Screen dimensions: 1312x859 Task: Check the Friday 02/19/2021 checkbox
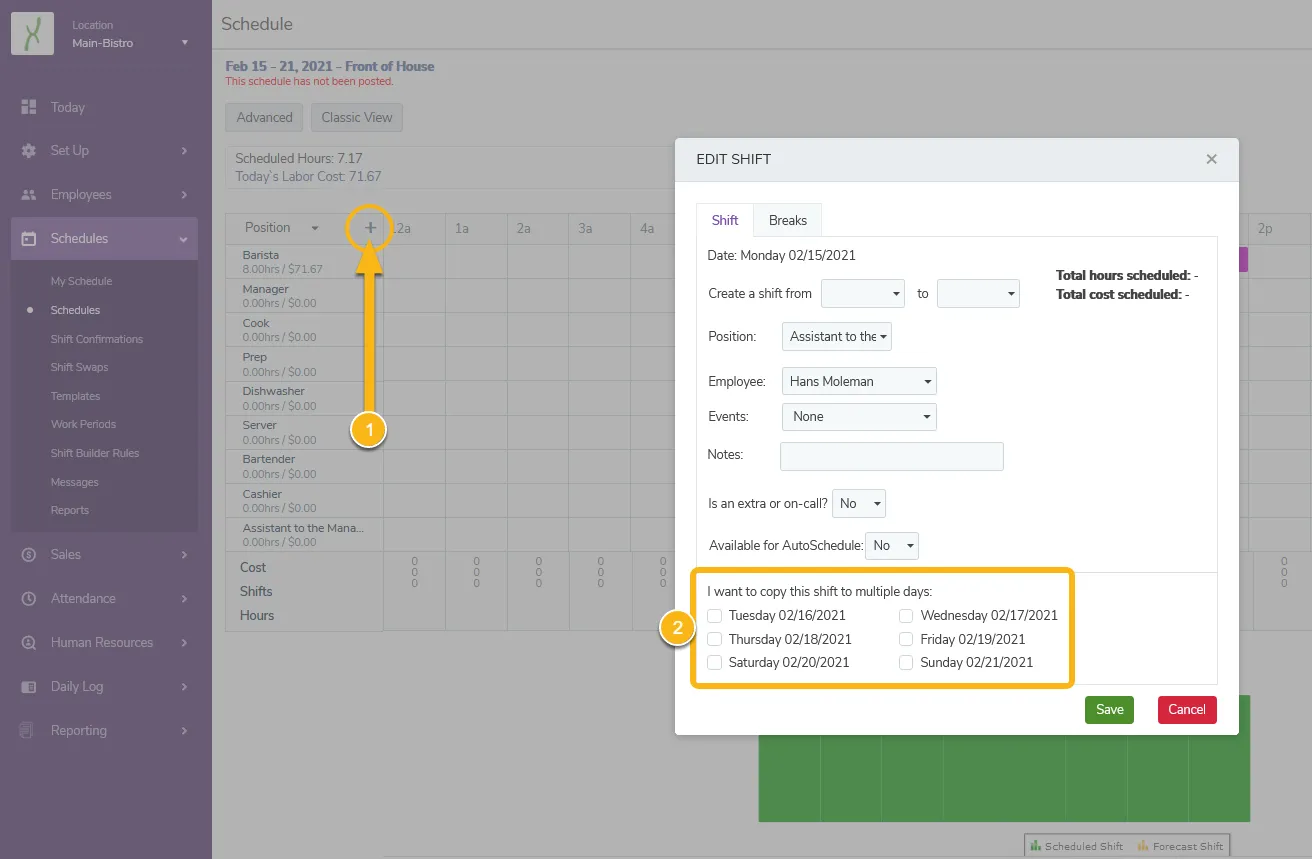(906, 639)
